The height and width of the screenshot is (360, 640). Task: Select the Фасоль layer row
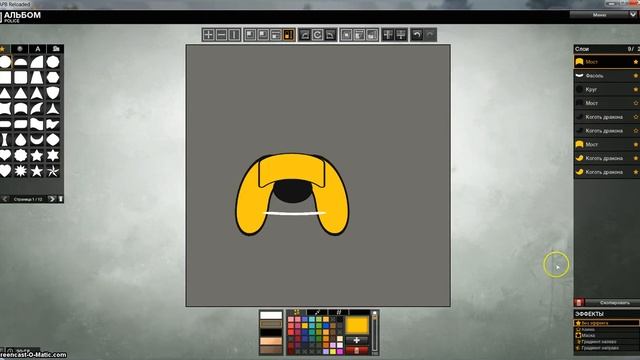click(607, 76)
